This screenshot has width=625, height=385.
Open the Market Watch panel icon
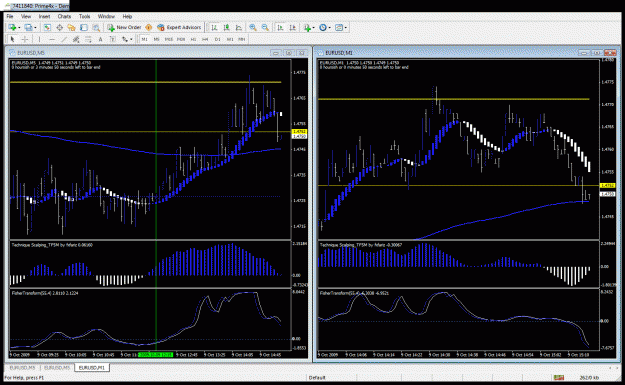(47, 28)
